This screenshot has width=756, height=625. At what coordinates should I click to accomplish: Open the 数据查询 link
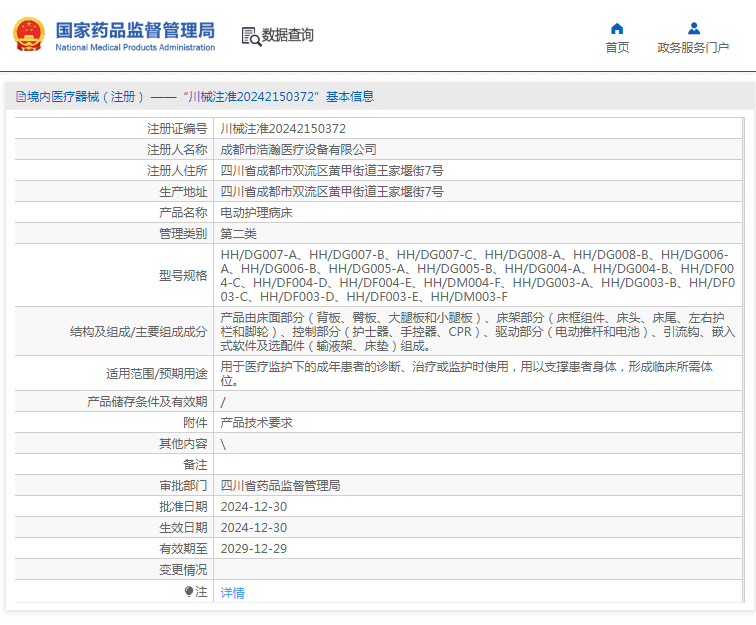click(x=287, y=35)
